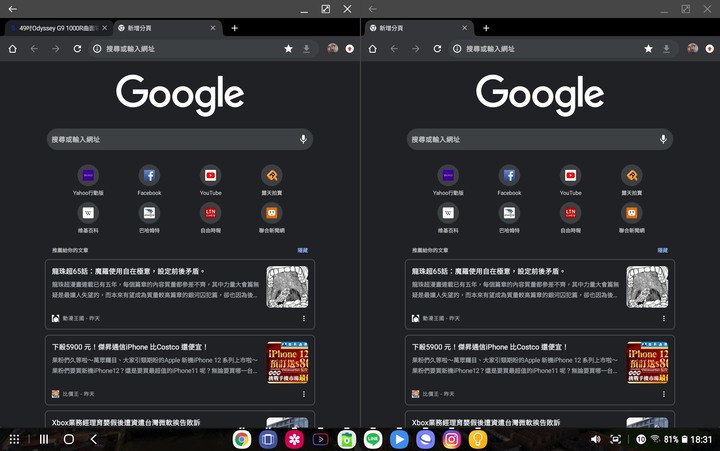Open the profile avatar in the left Chrome window
Image resolution: width=720 pixels, height=451 pixels.
coord(333,49)
